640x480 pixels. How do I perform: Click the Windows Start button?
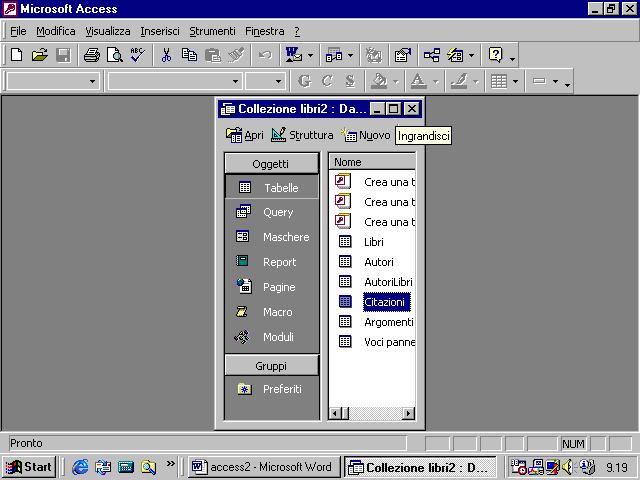pos(29,467)
